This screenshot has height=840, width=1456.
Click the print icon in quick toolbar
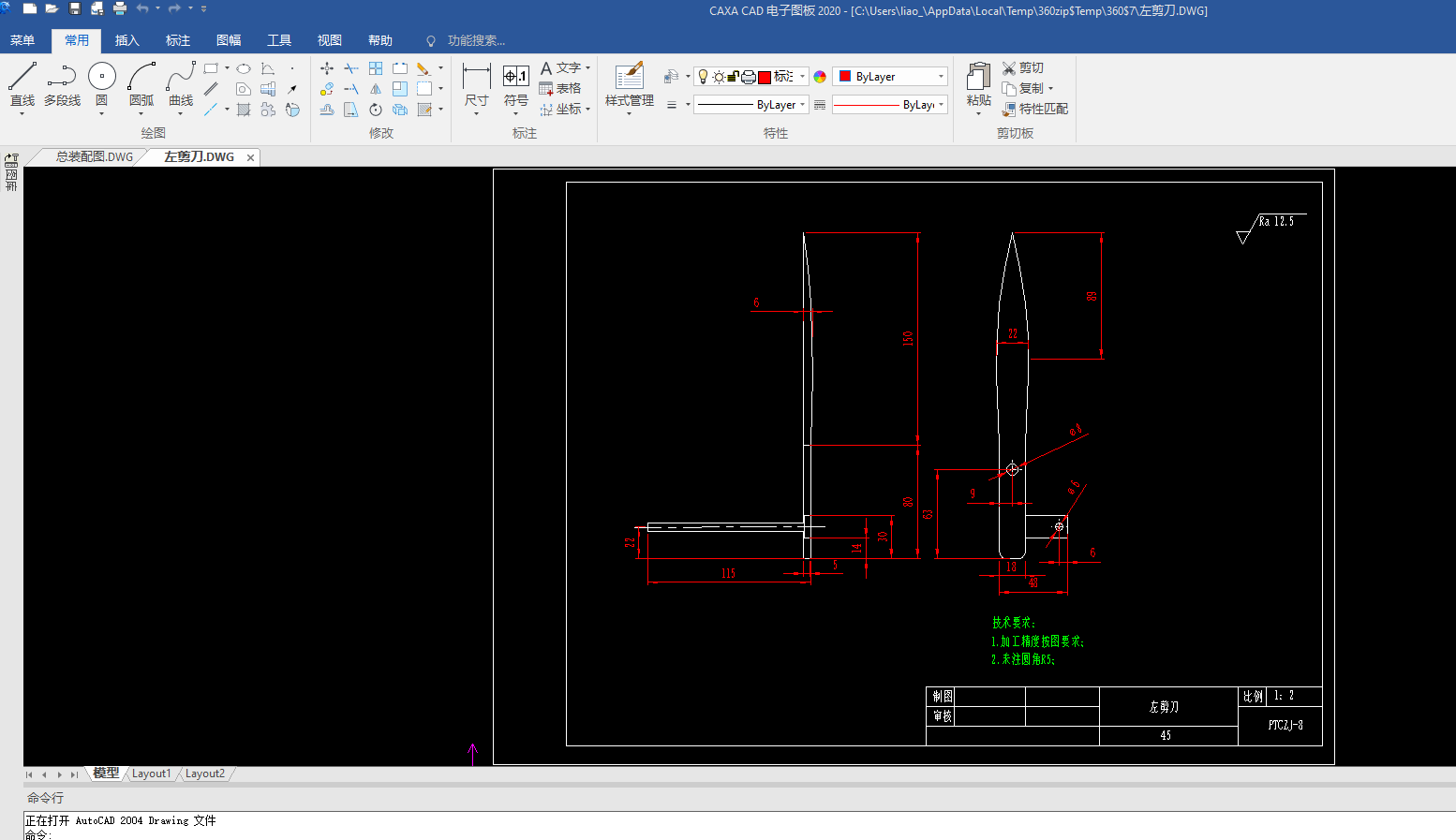pyautogui.click(x=120, y=8)
